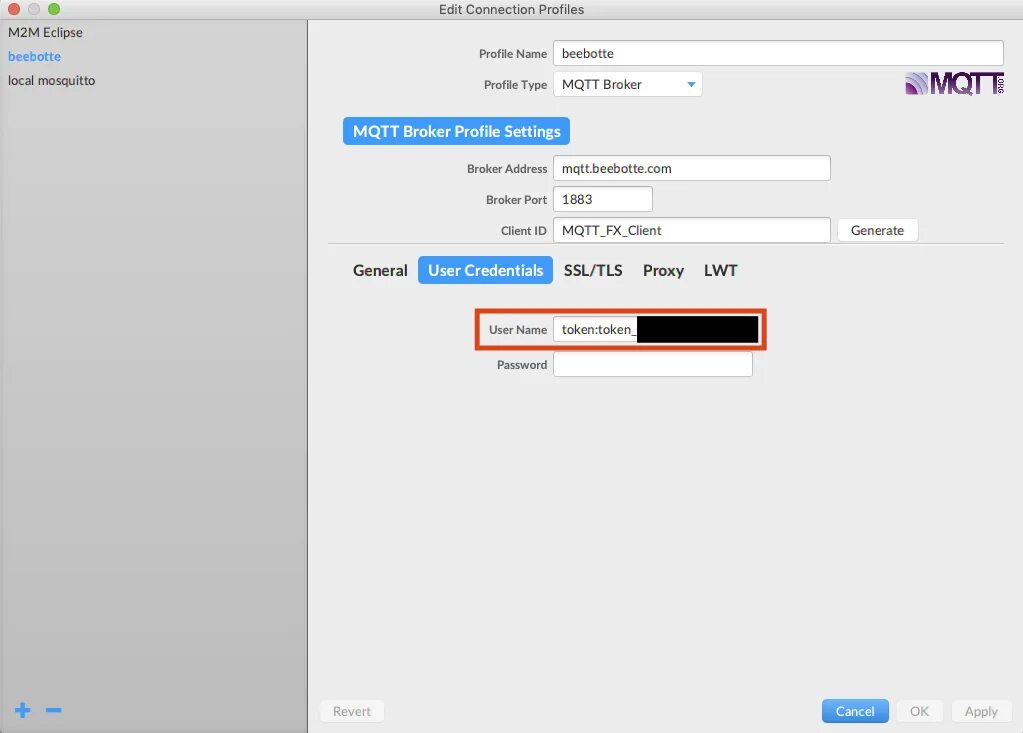Click the green zoom window button
Viewport: 1023px width, 733px height.
pyautogui.click(x=54, y=9)
